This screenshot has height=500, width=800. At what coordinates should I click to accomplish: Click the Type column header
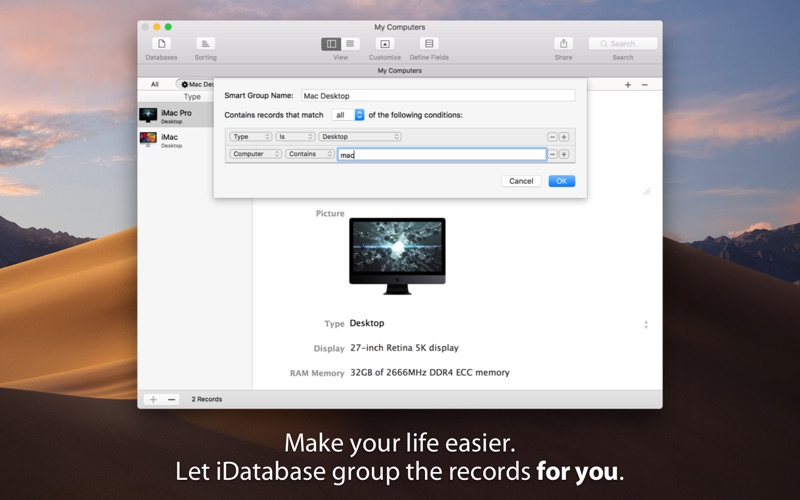[192, 96]
